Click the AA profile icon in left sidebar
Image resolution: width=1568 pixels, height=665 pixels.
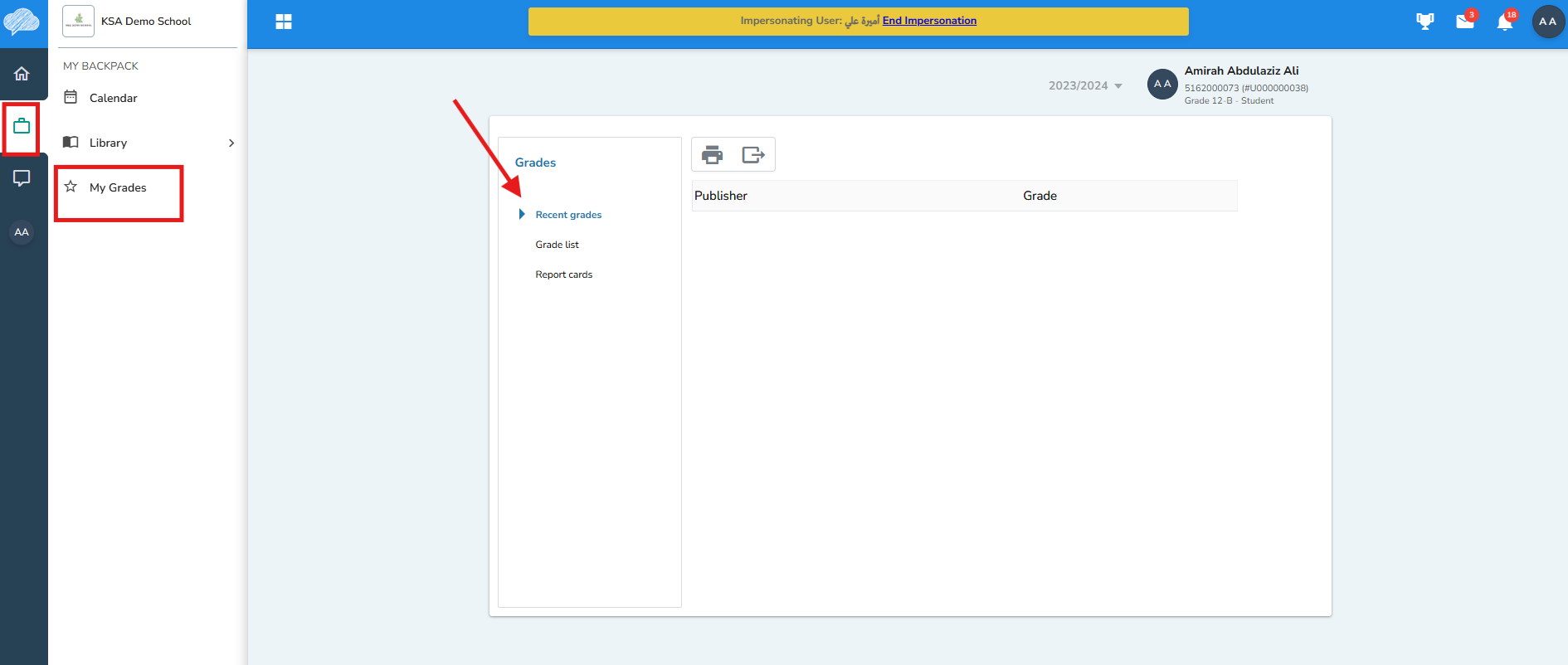coord(22,232)
